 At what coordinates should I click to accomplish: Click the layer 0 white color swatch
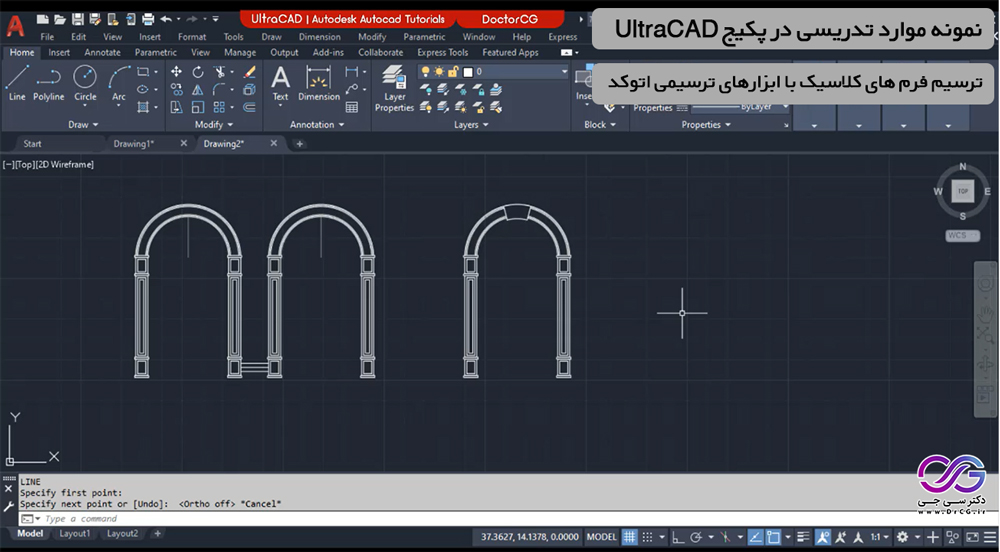click(467, 71)
